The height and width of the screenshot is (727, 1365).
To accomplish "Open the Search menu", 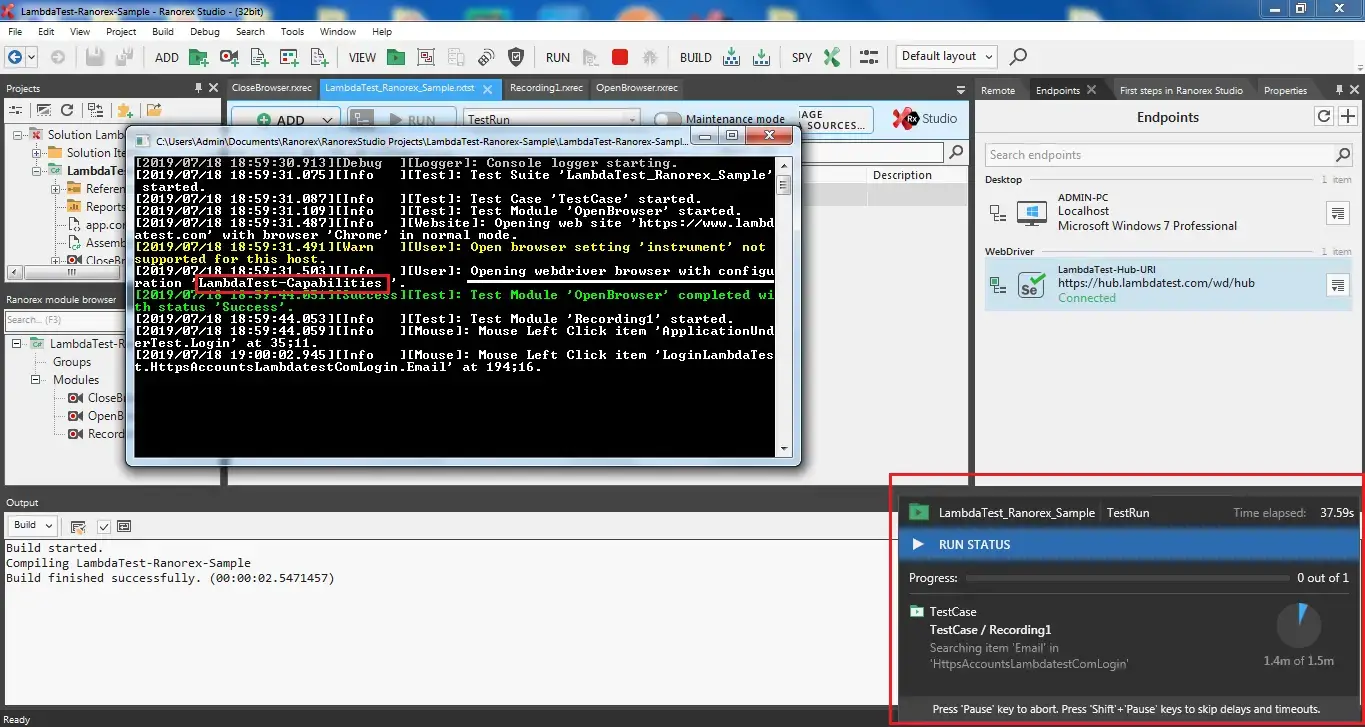I will (249, 31).
